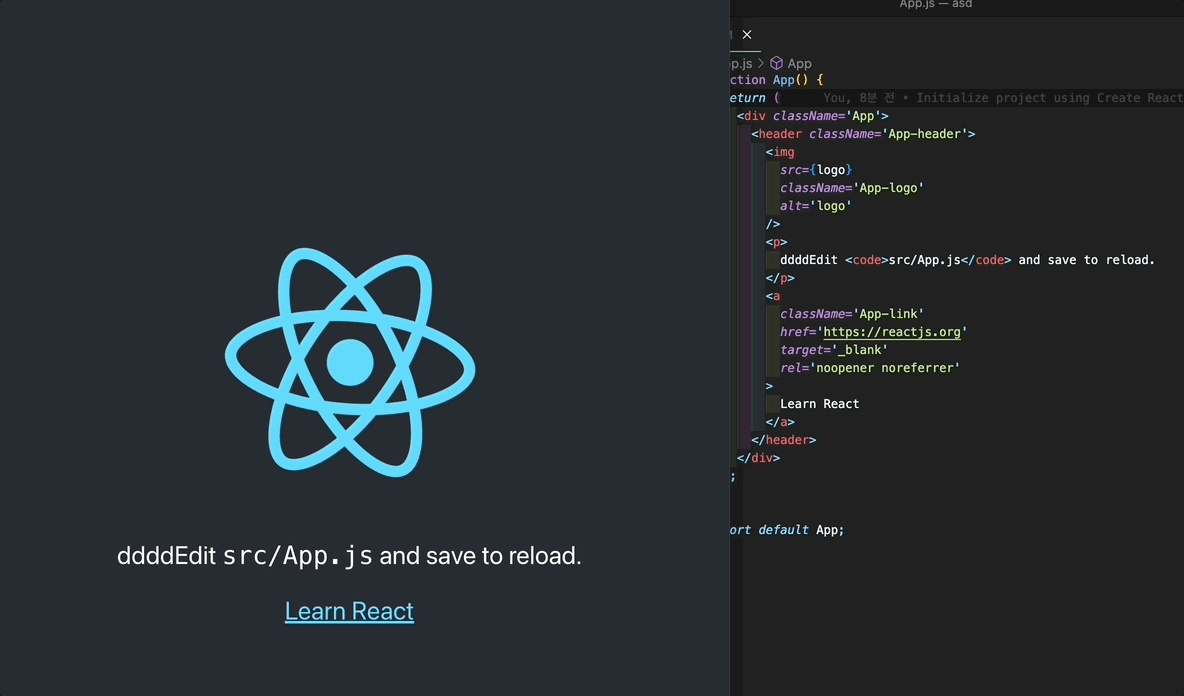The height and width of the screenshot is (696, 1184).
Task: Close the open editor tab
Action: [x=747, y=35]
